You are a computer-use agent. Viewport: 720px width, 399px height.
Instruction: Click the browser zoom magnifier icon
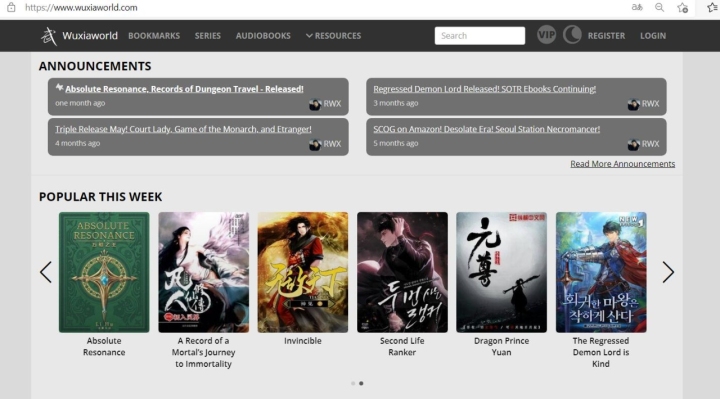[x=659, y=7]
